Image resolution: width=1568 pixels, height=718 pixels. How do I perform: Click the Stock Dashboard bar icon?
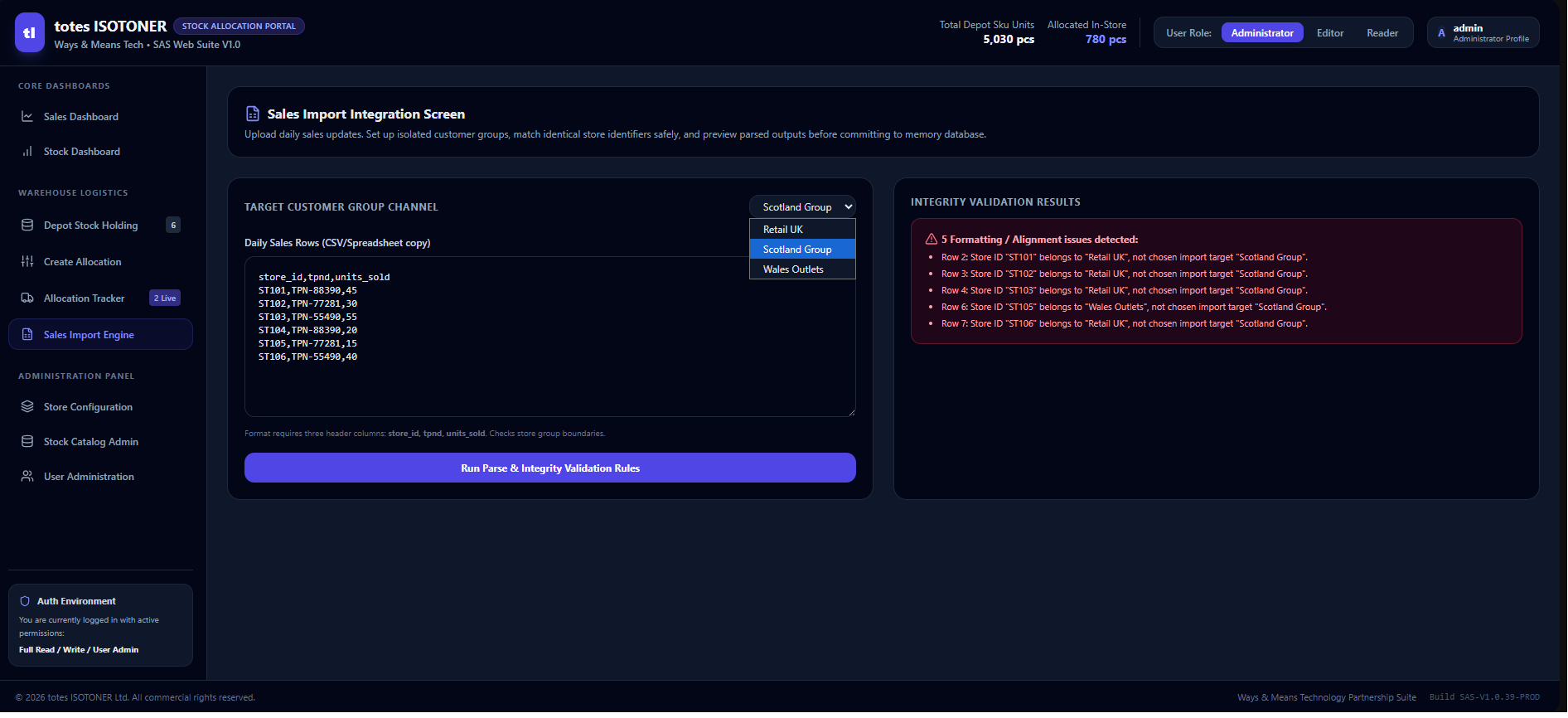(27, 152)
